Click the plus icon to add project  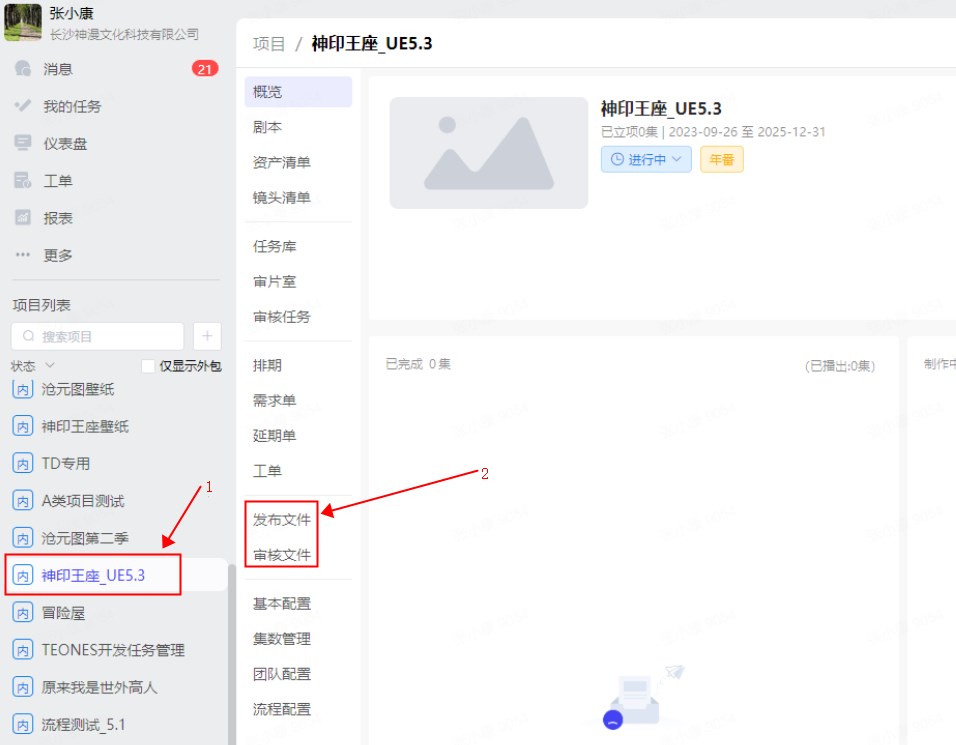(206, 336)
